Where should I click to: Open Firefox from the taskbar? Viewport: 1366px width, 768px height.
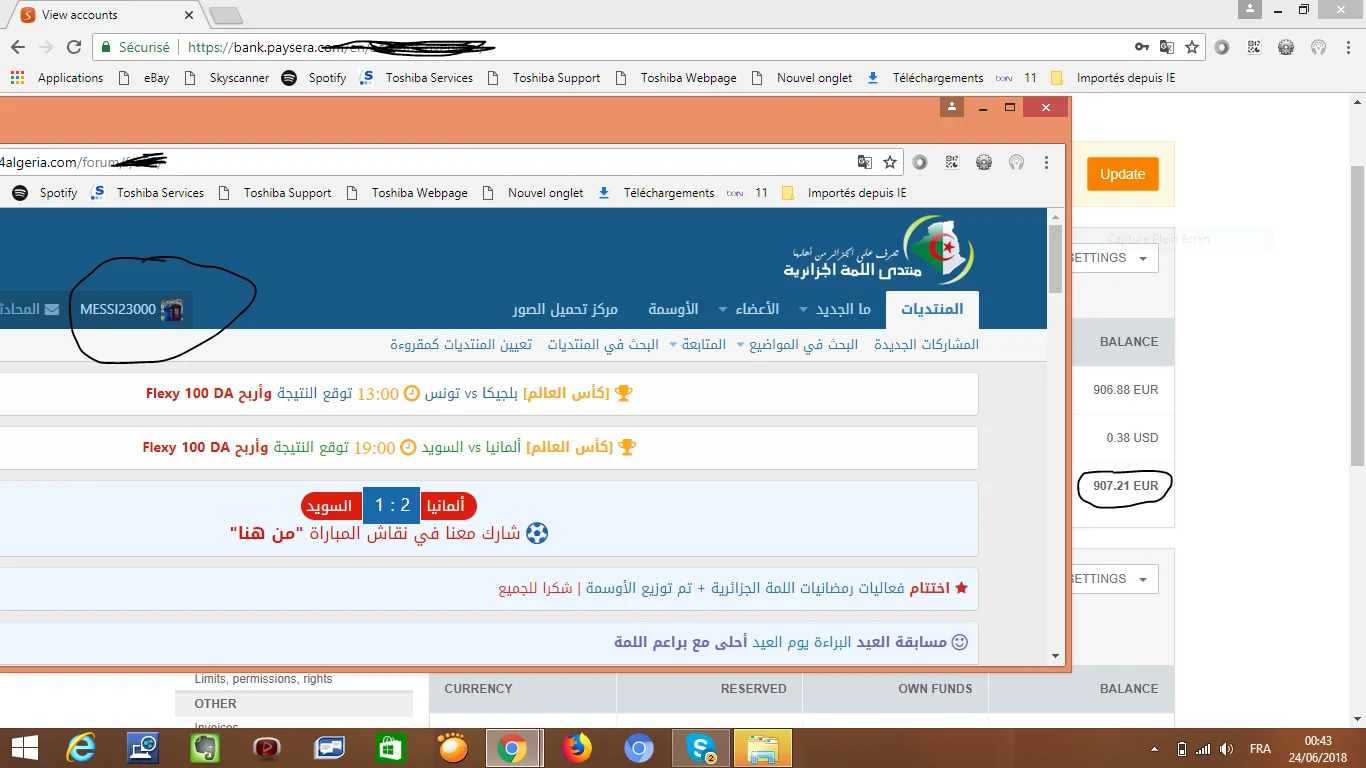tap(576, 748)
